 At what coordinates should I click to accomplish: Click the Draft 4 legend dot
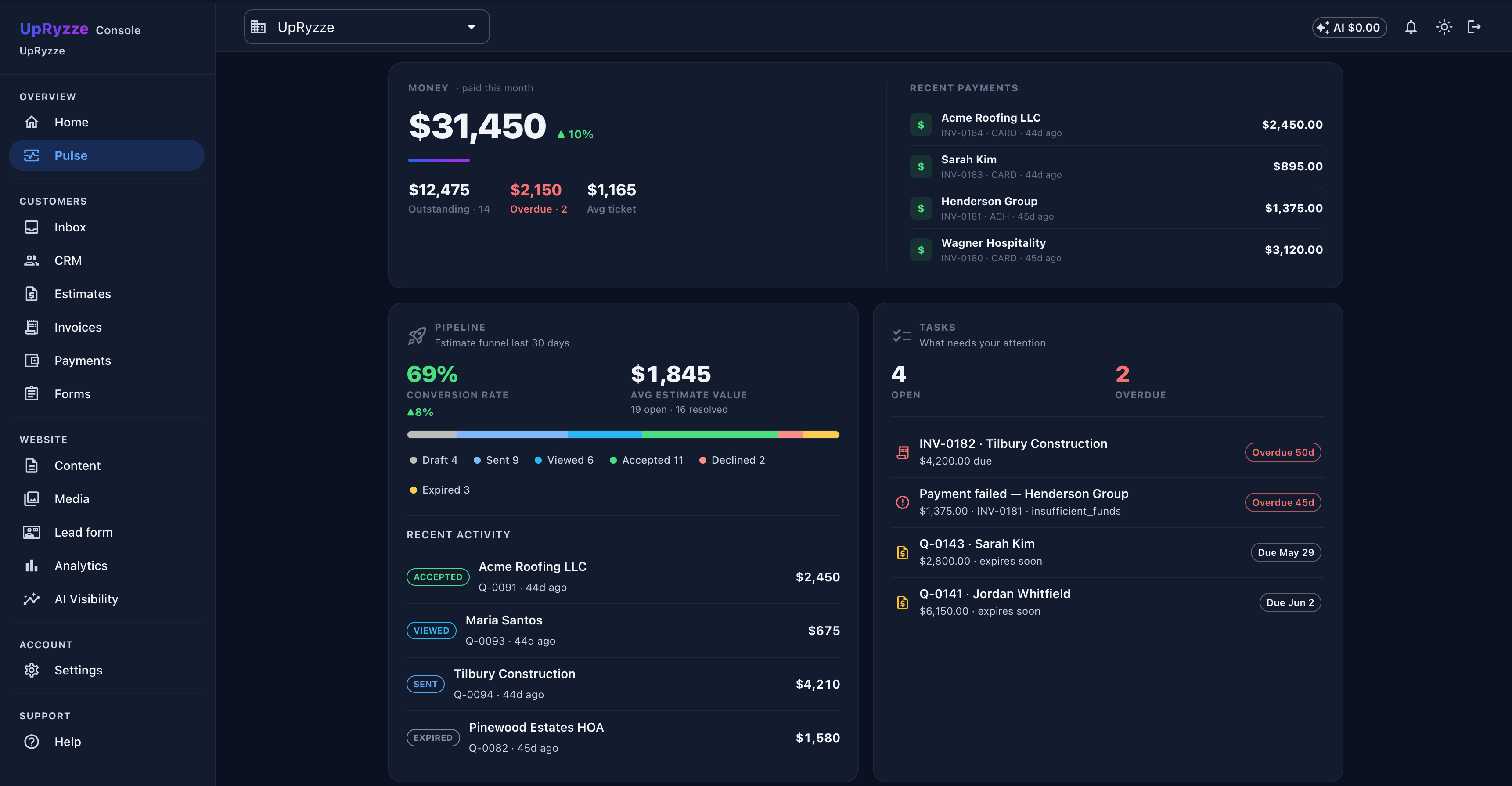click(413, 460)
